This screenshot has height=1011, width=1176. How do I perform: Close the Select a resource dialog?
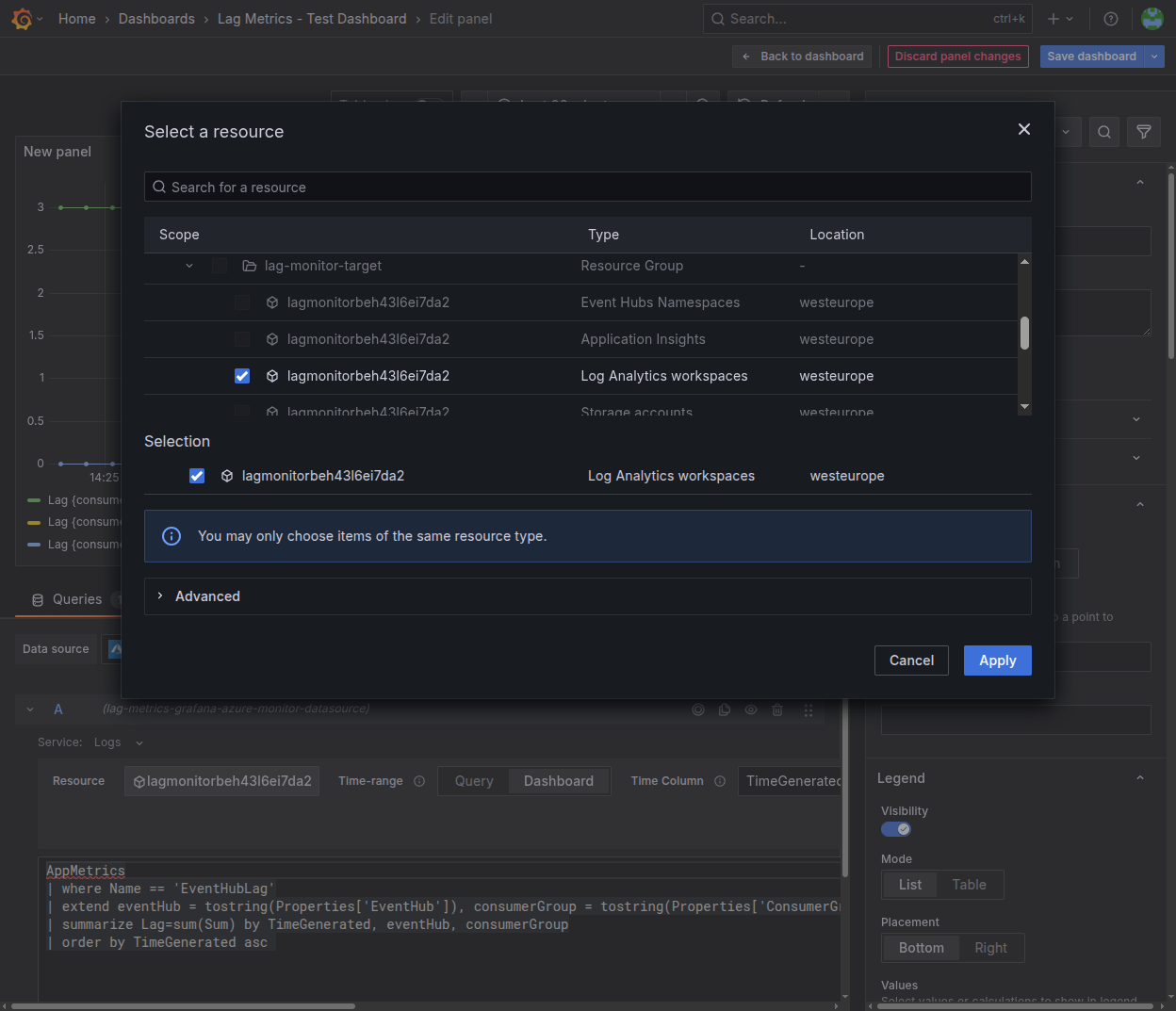tap(1024, 129)
